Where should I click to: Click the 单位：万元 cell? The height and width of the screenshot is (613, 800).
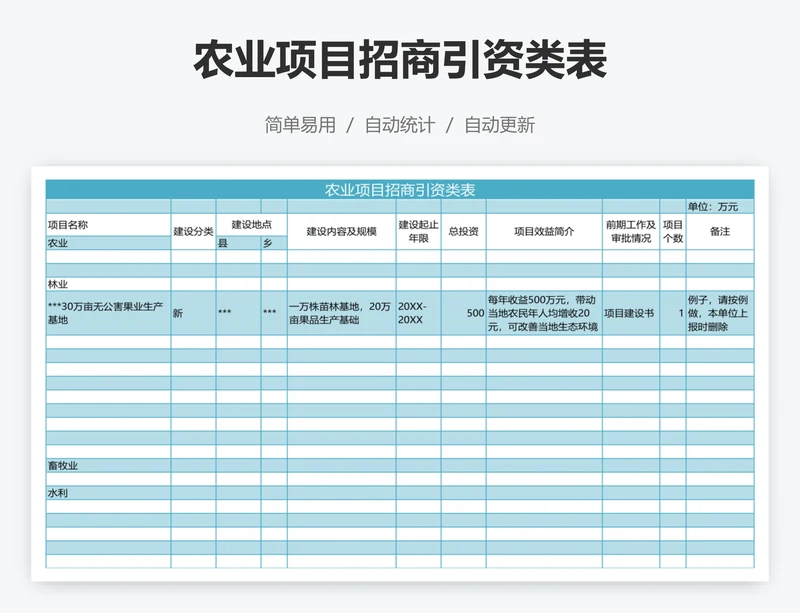[x=720, y=207]
